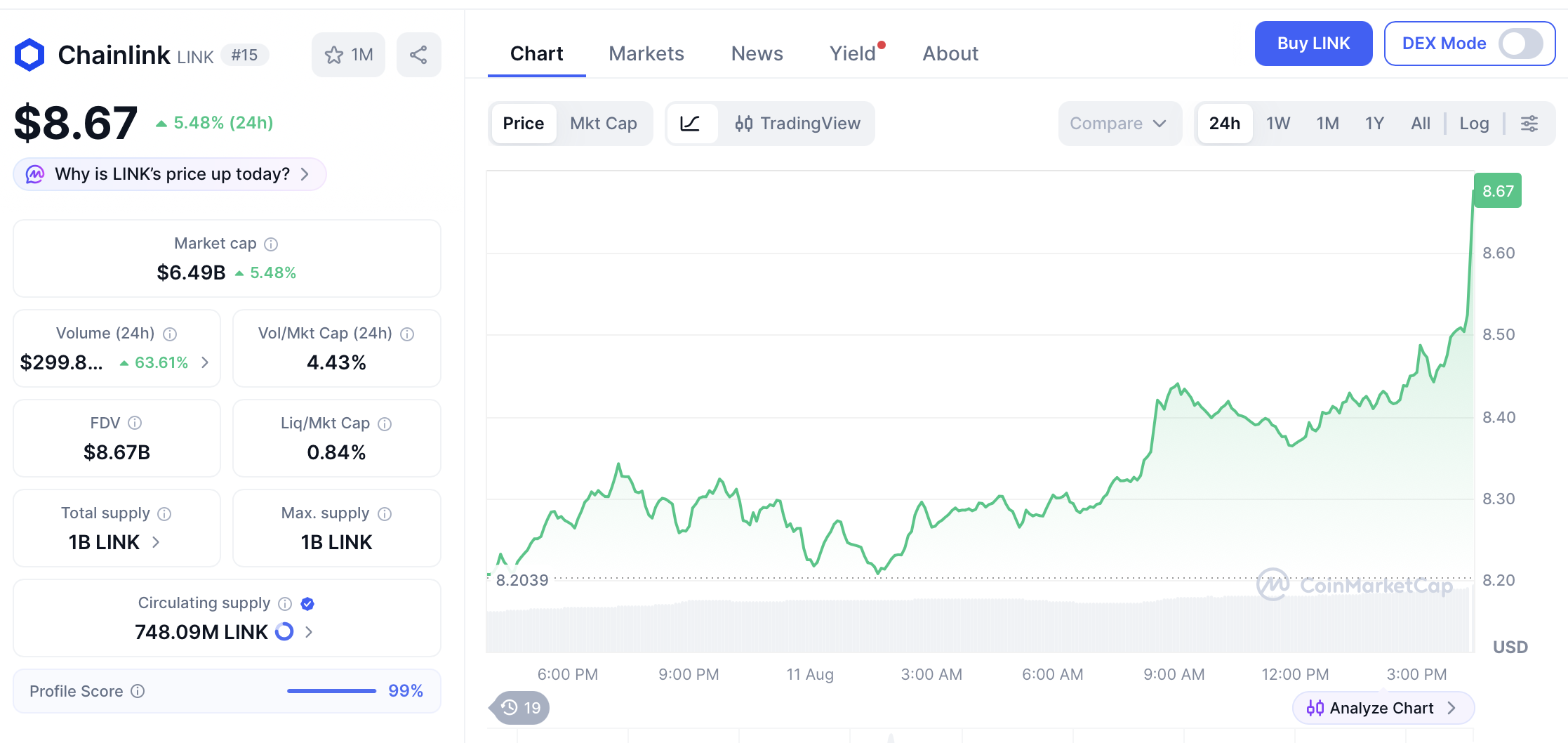Switch to the Markets tab
The image size is (1568, 743).
[646, 54]
